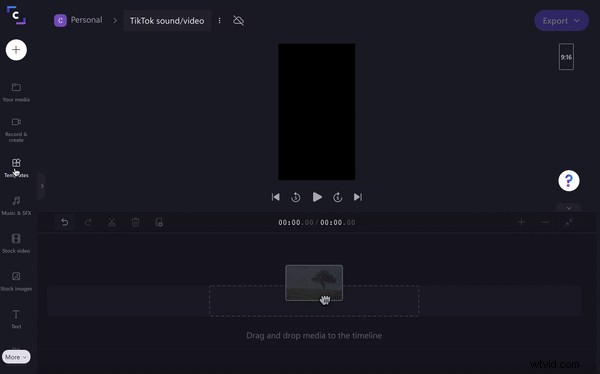Zoom in the timeline with plus
The height and width of the screenshot is (374, 600).
coord(521,222)
